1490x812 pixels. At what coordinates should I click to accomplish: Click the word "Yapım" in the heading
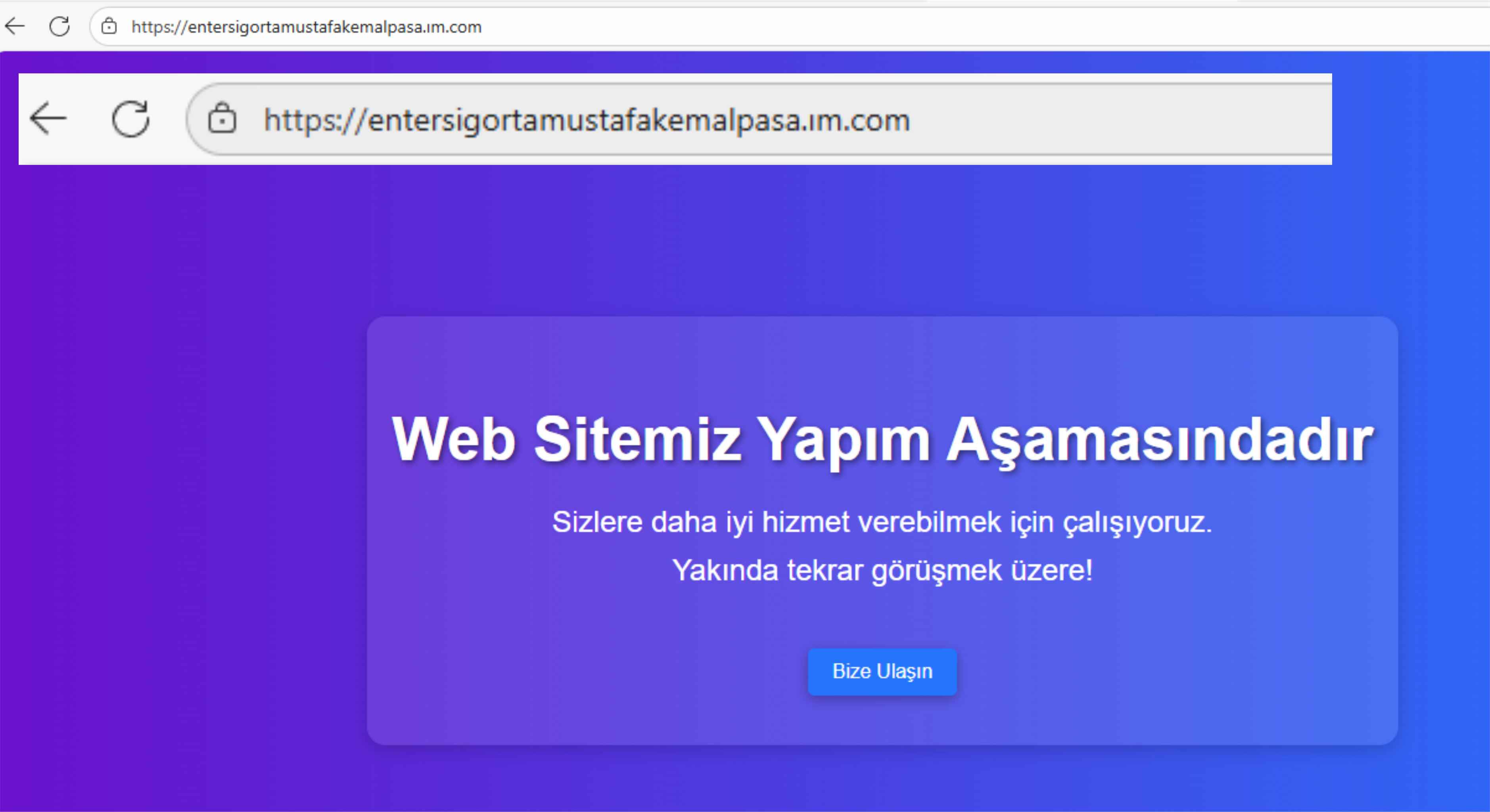click(843, 441)
